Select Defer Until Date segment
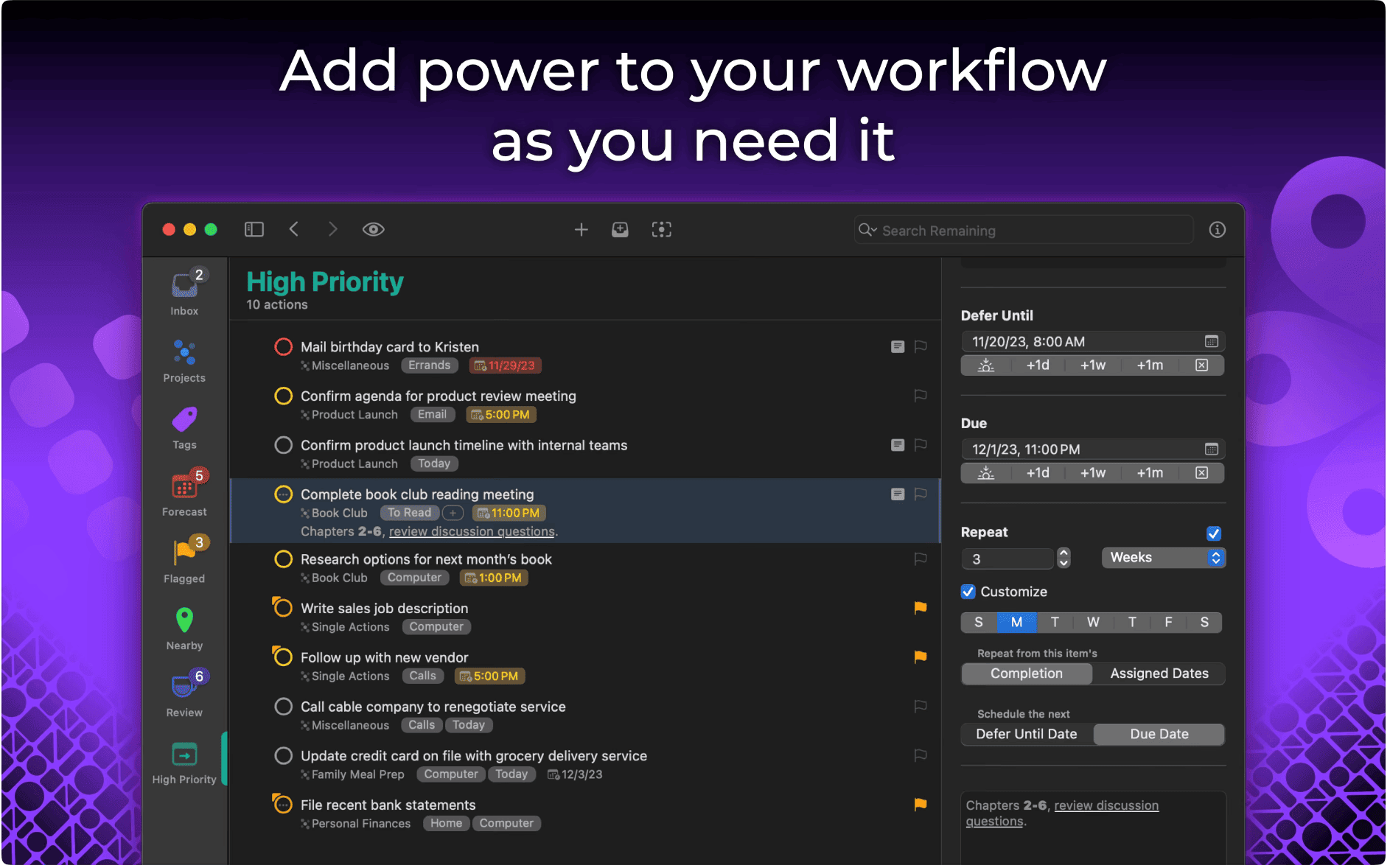This screenshot has height=868, width=1390. click(x=1026, y=734)
